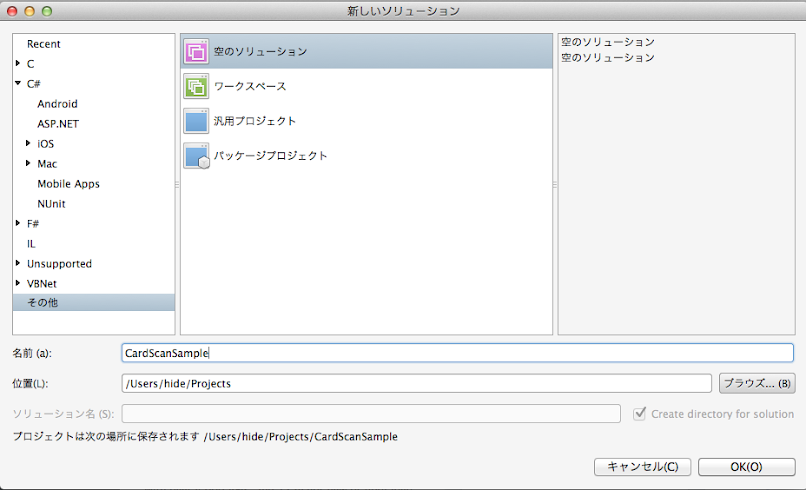
Task: Click the iOS label in tree
Action: click(x=45, y=144)
